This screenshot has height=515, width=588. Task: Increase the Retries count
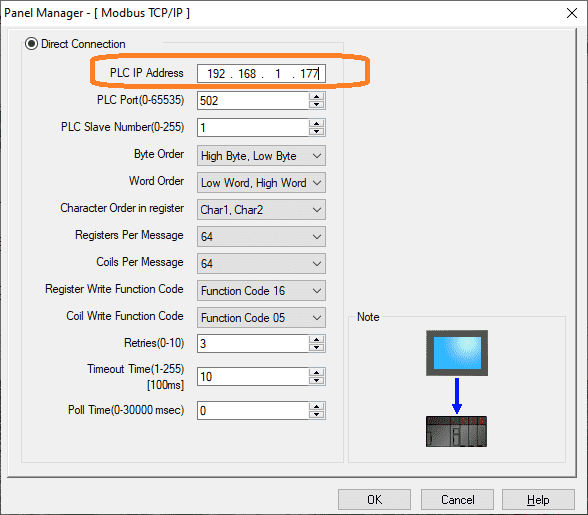[x=317, y=339]
